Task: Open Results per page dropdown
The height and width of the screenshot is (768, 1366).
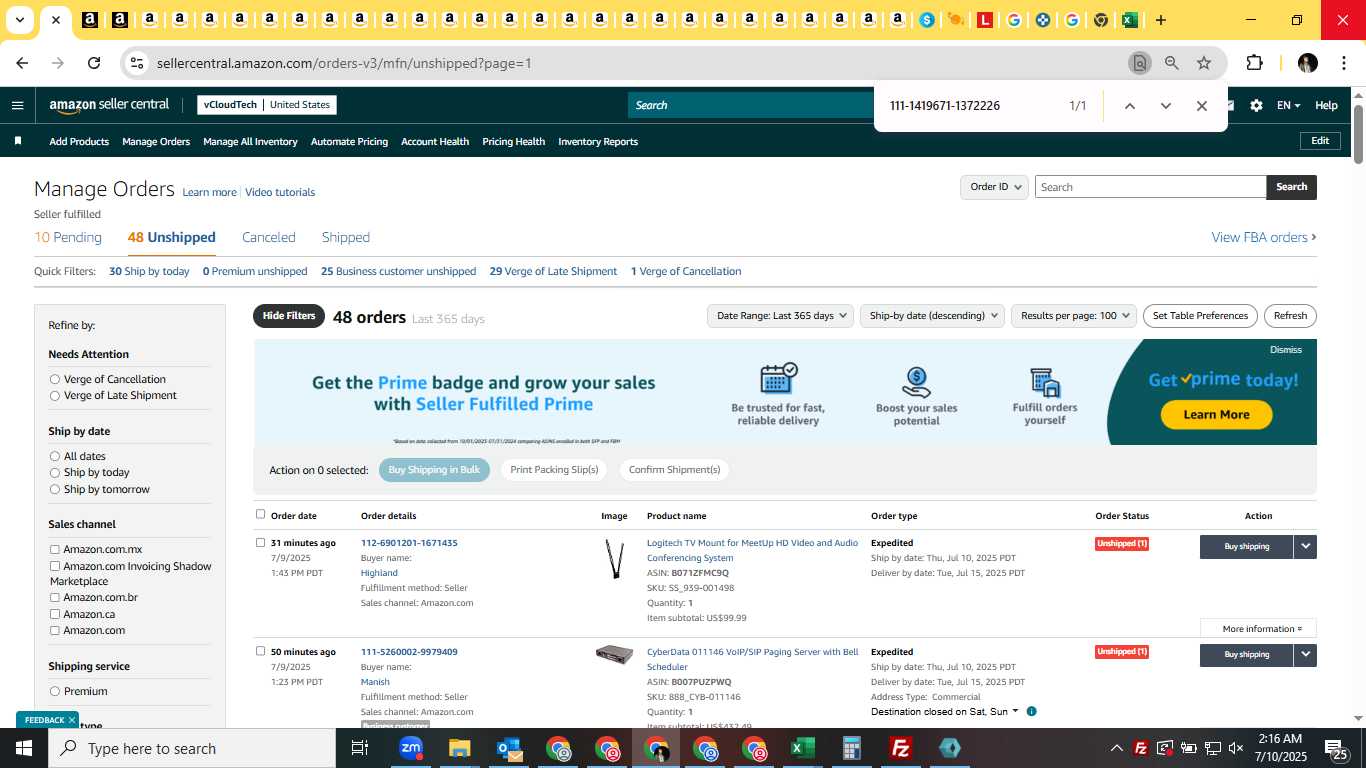Action: 1074,316
